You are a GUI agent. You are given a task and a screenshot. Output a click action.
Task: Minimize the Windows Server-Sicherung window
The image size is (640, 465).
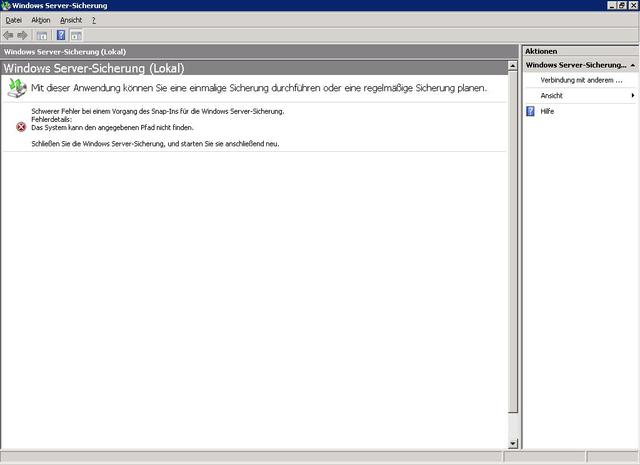click(612, 5)
